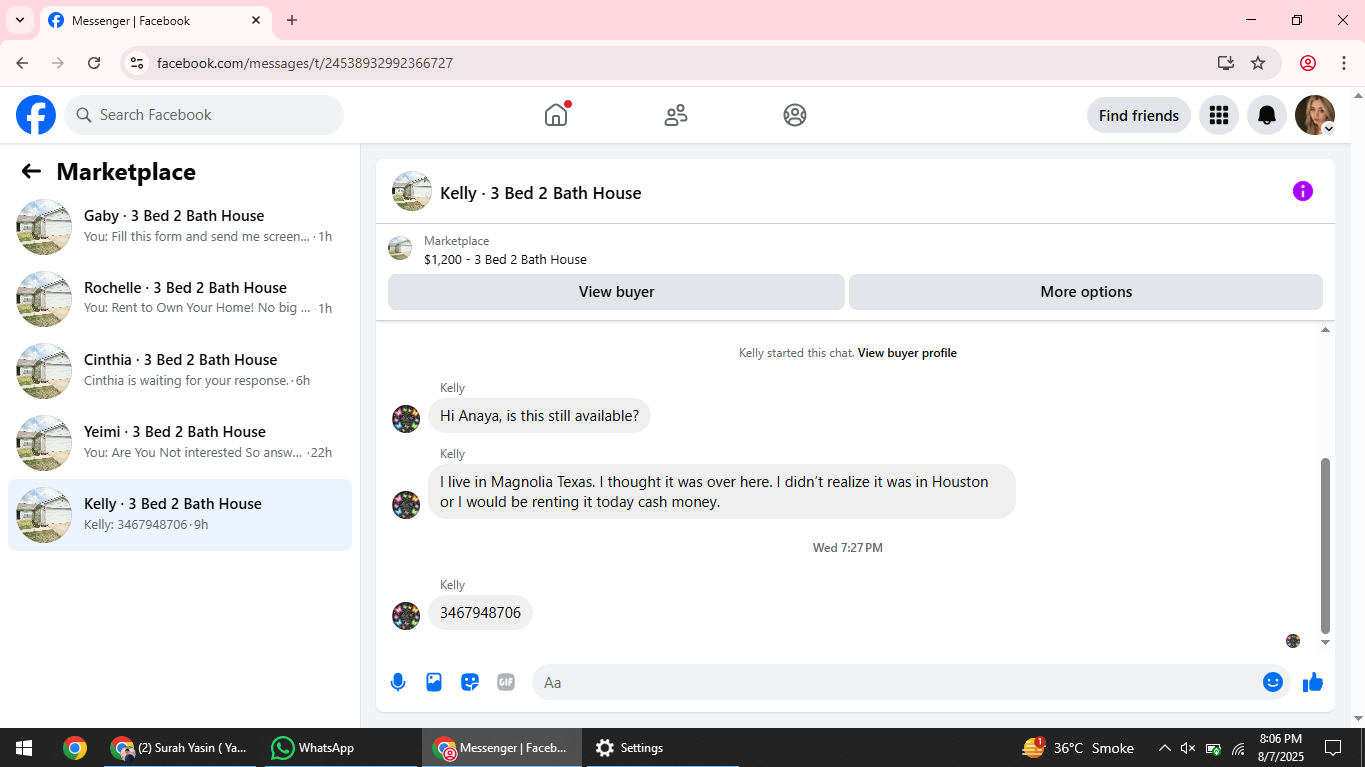Click the Find friends button
Screen dimensions: 1365x767
1139,115
